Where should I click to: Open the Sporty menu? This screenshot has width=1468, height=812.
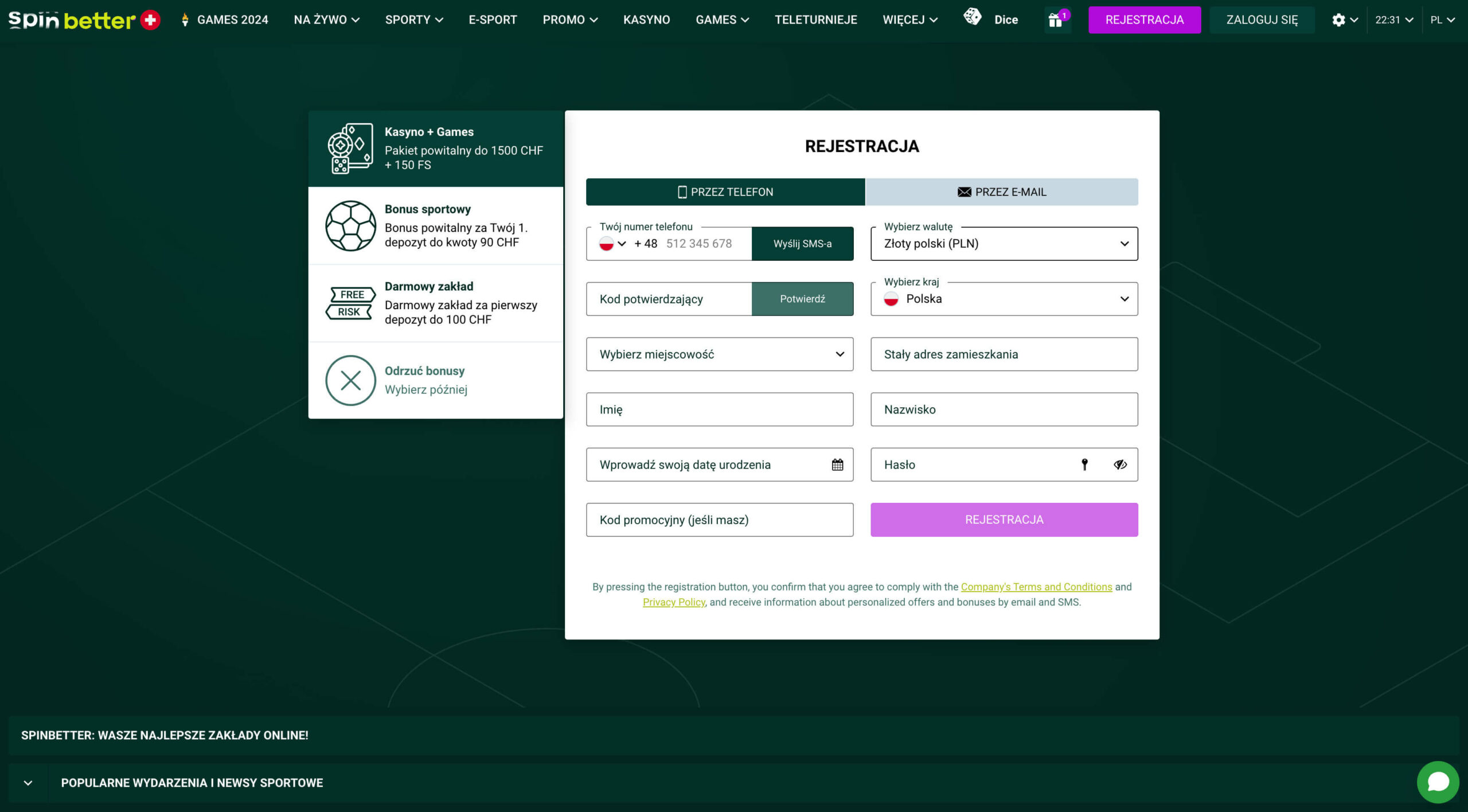click(x=413, y=20)
